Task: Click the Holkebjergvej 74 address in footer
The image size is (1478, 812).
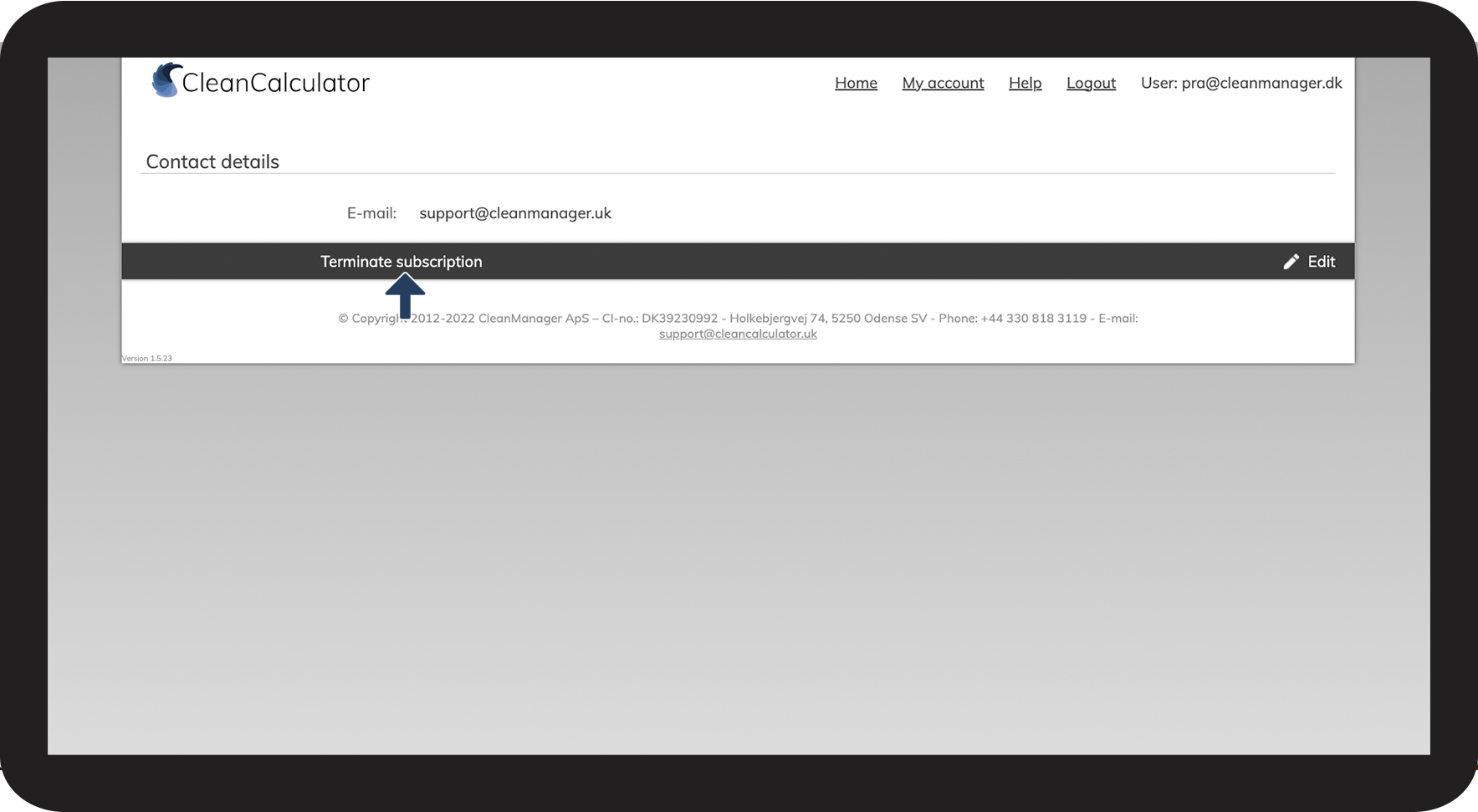Action: [778, 319]
